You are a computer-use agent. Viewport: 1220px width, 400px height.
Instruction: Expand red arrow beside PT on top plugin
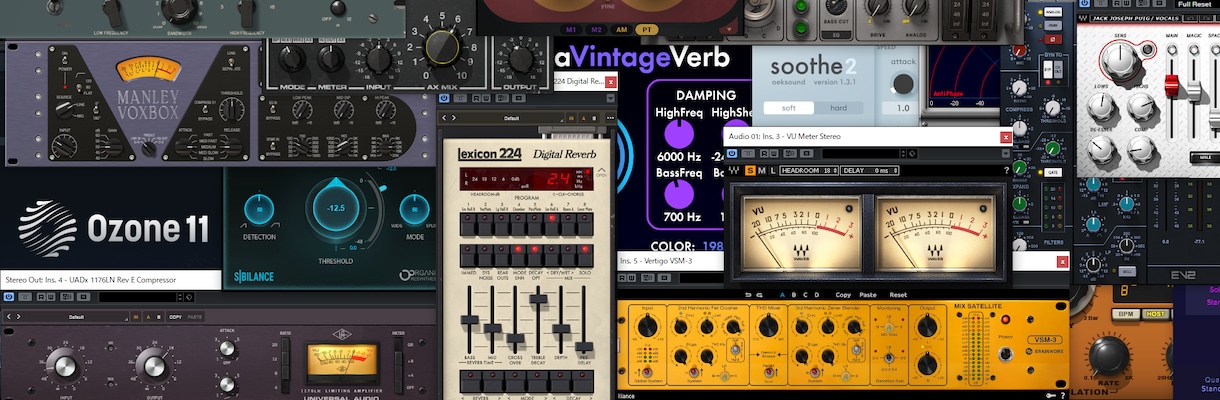(730, 29)
